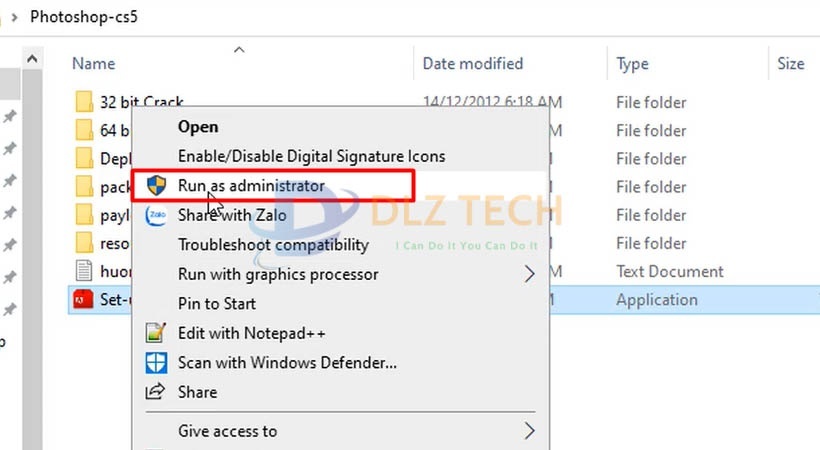
Task: Click the Windows Defender shield icon
Action: click(156, 362)
